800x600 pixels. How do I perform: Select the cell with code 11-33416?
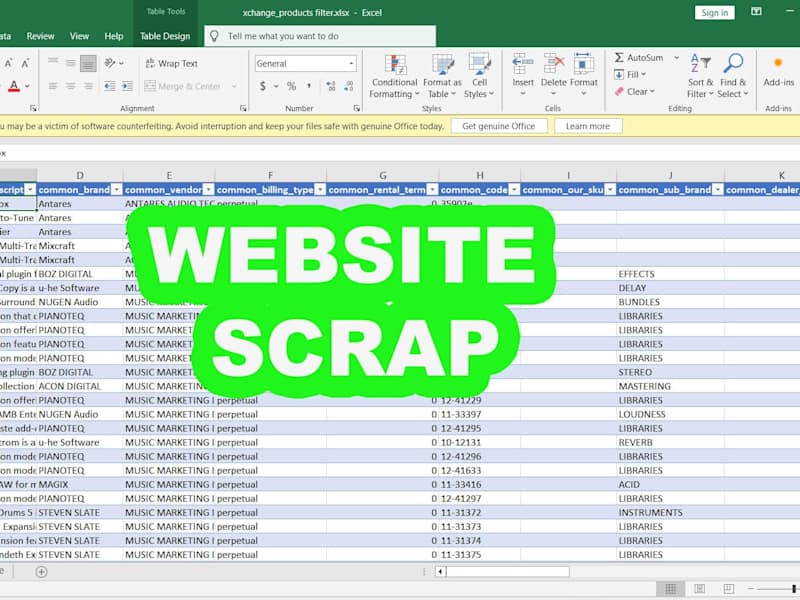pyautogui.click(x=480, y=485)
